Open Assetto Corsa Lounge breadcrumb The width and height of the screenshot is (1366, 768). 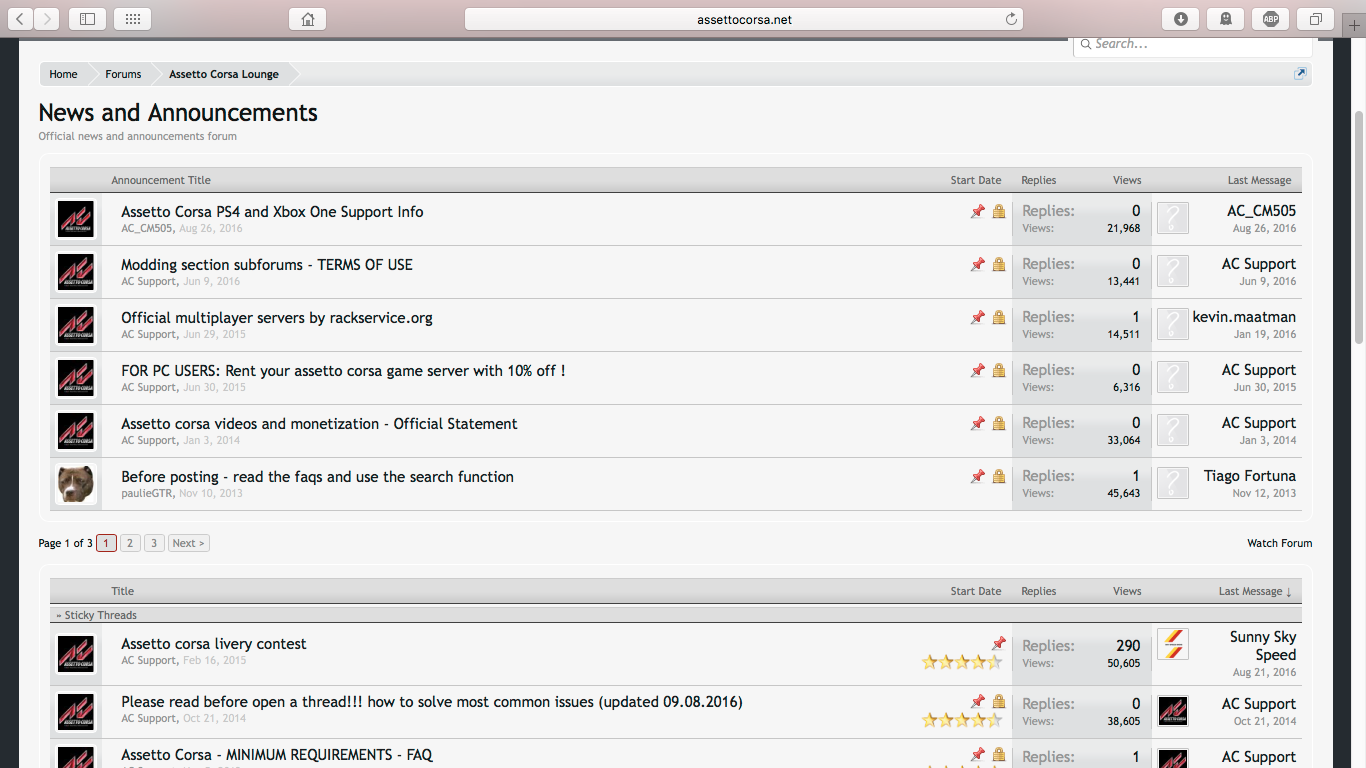point(224,74)
